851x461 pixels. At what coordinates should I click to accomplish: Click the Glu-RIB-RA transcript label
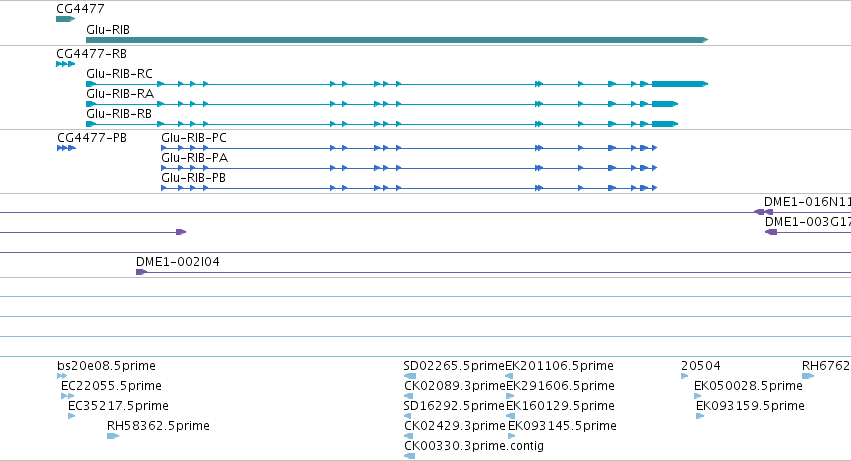point(120,93)
